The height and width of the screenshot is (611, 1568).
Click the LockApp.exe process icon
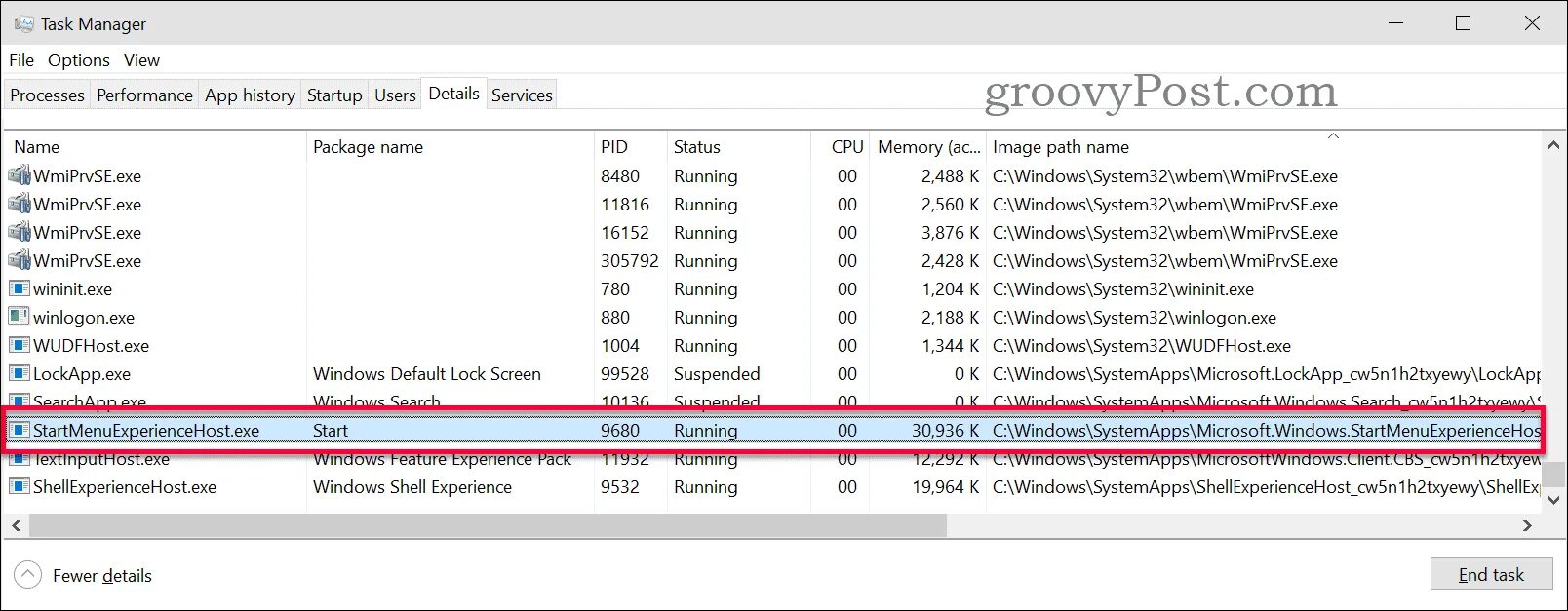coord(20,373)
